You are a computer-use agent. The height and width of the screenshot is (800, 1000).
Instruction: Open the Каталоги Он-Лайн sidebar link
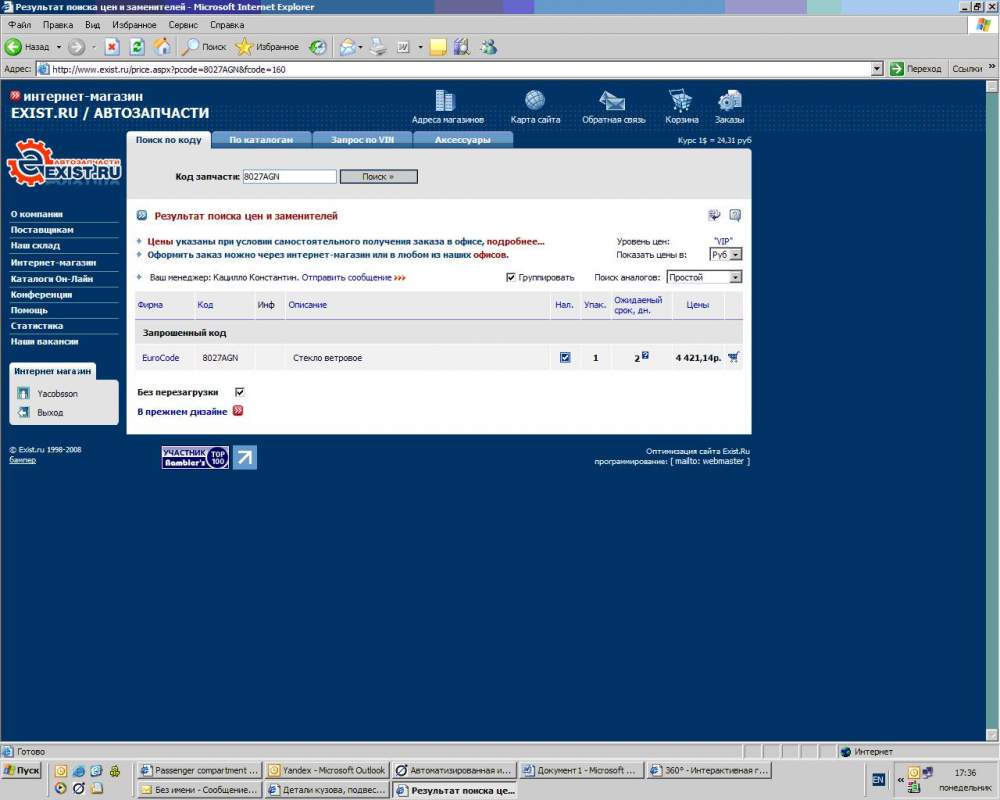(52, 279)
